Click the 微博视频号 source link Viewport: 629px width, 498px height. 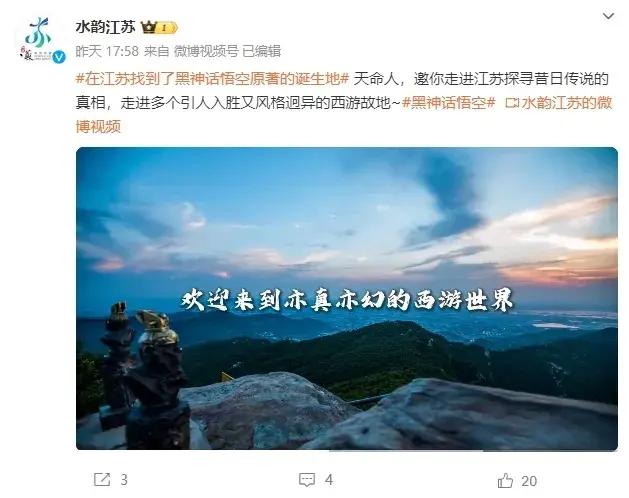coord(206,51)
